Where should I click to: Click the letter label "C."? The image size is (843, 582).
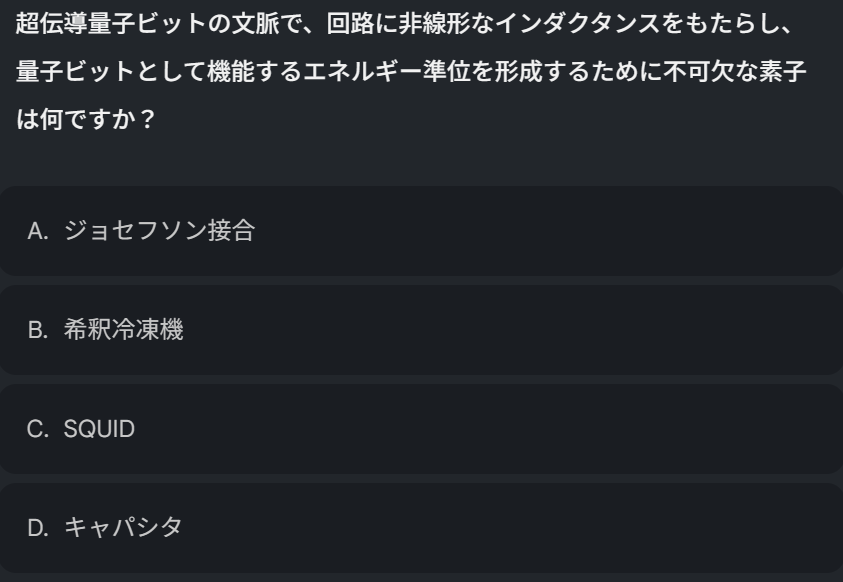39,430
